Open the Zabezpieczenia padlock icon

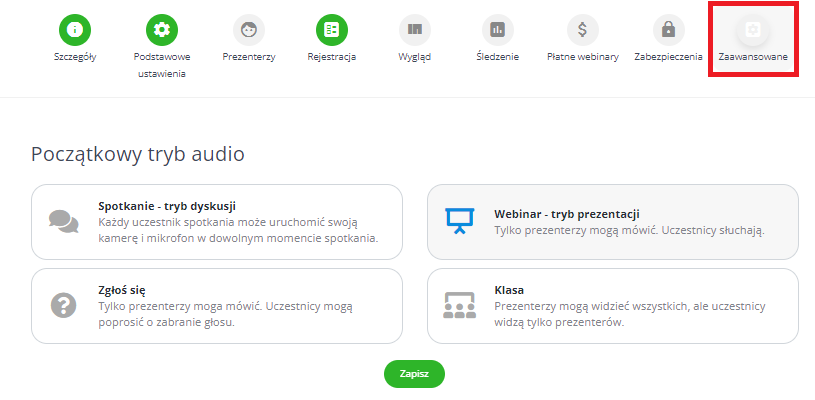point(667,30)
